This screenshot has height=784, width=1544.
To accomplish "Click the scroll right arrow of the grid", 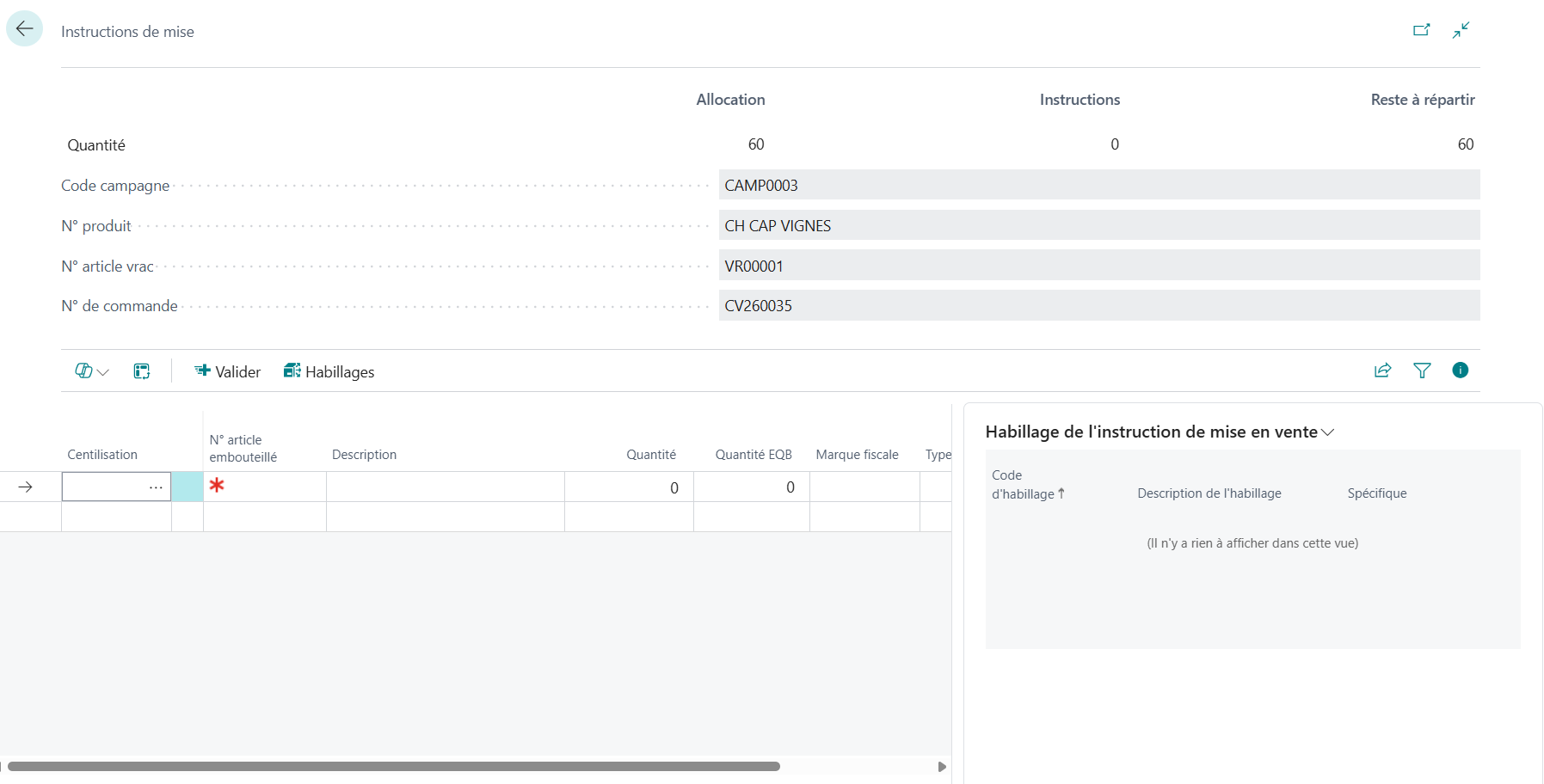I will tap(942, 766).
